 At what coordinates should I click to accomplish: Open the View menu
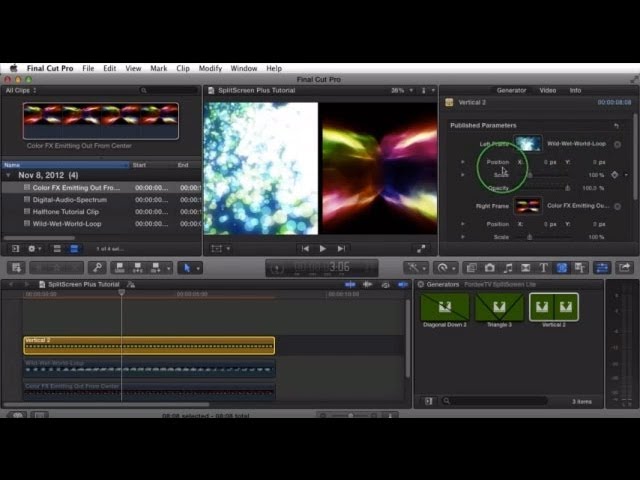pyautogui.click(x=133, y=68)
